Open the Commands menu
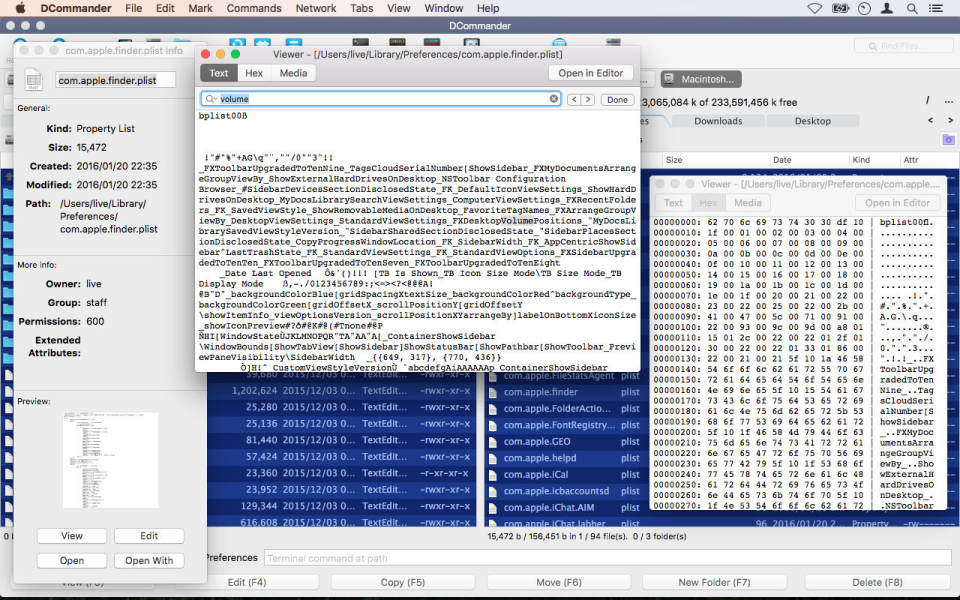Screen dimensions: 960x600 pyautogui.click(x=254, y=8)
